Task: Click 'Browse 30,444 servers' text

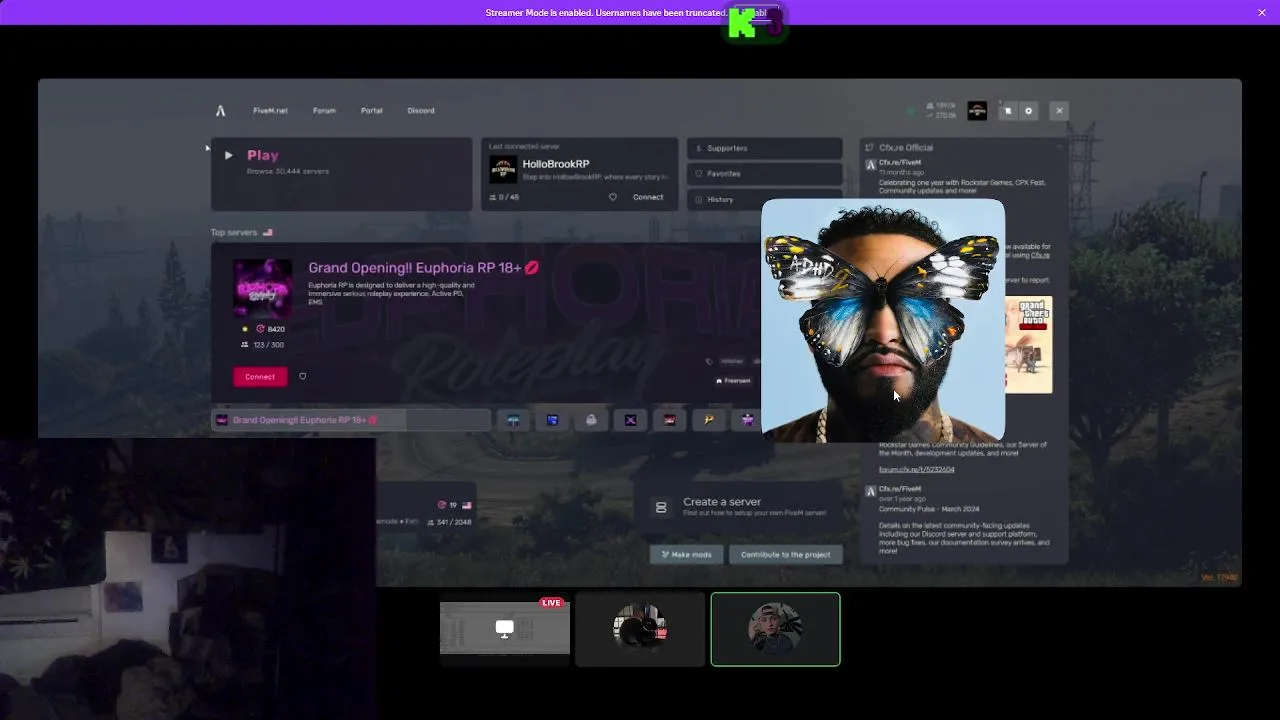Action: 288,172
